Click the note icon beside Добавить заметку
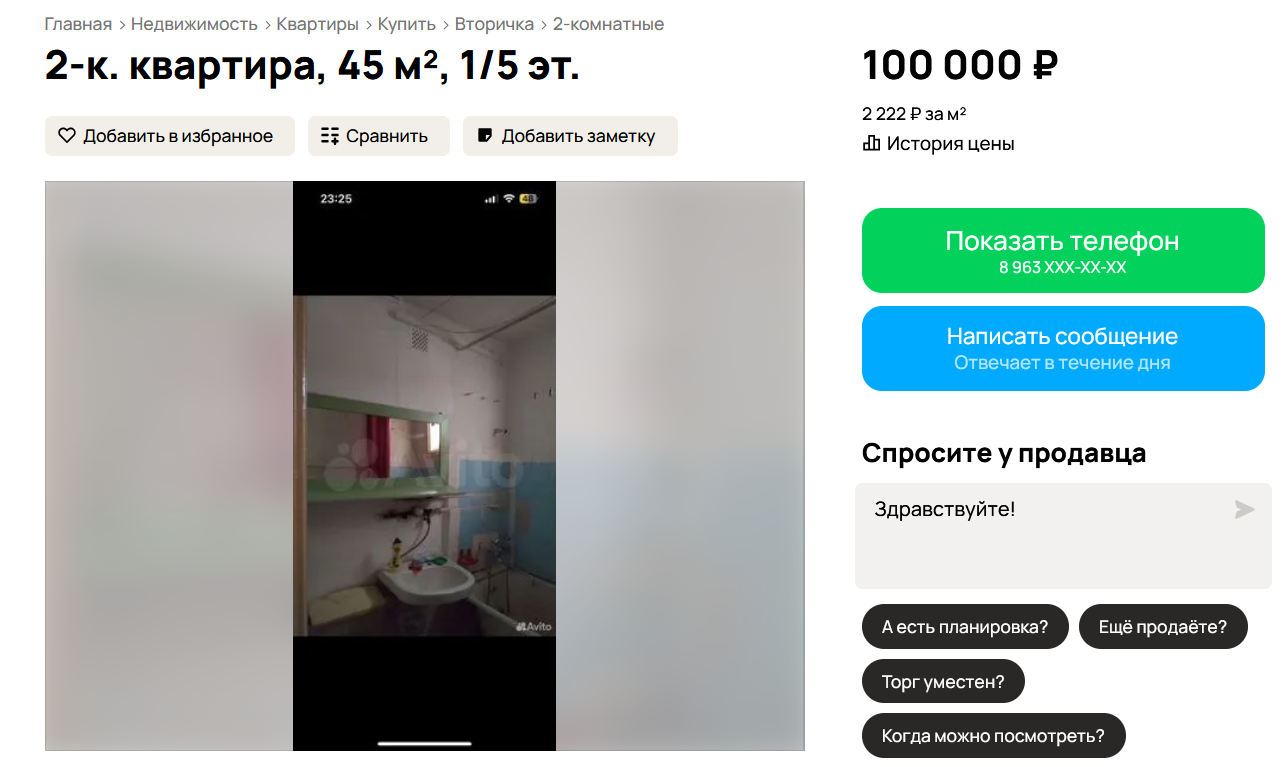Image resolution: width=1286 pixels, height=767 pixels. pos(485,136)
